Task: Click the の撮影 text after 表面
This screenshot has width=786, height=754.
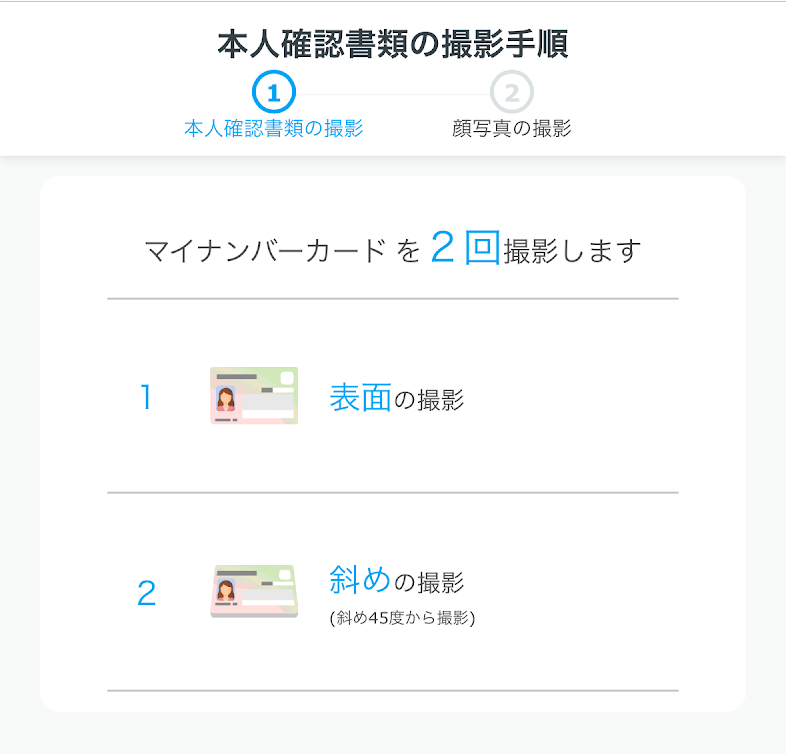Action: 429,400
